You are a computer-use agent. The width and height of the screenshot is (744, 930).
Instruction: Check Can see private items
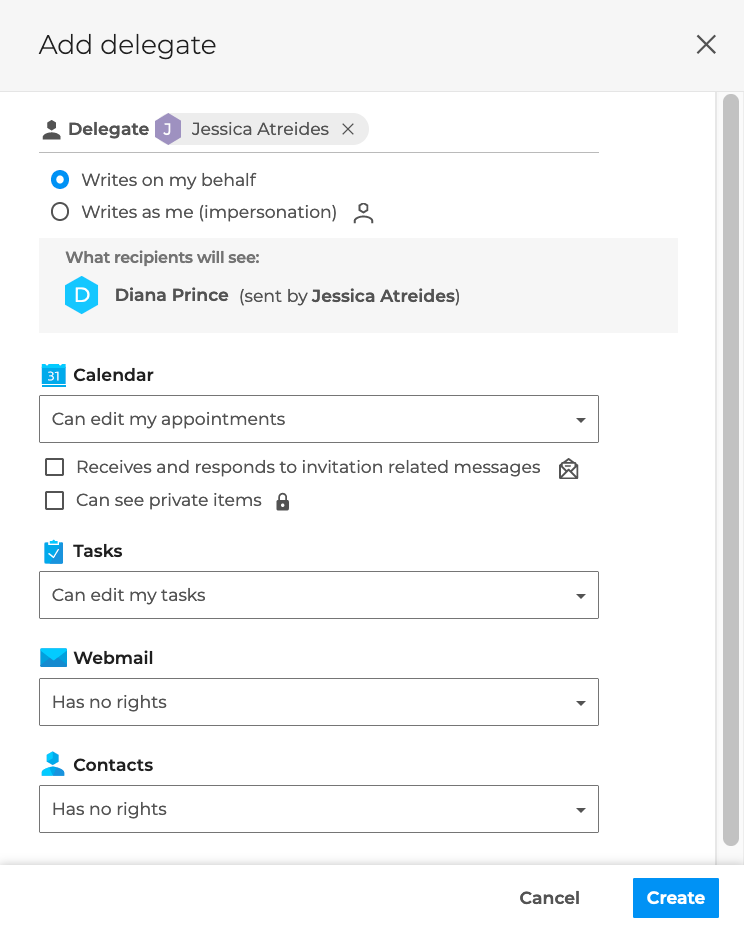click(x=55, y=500)
